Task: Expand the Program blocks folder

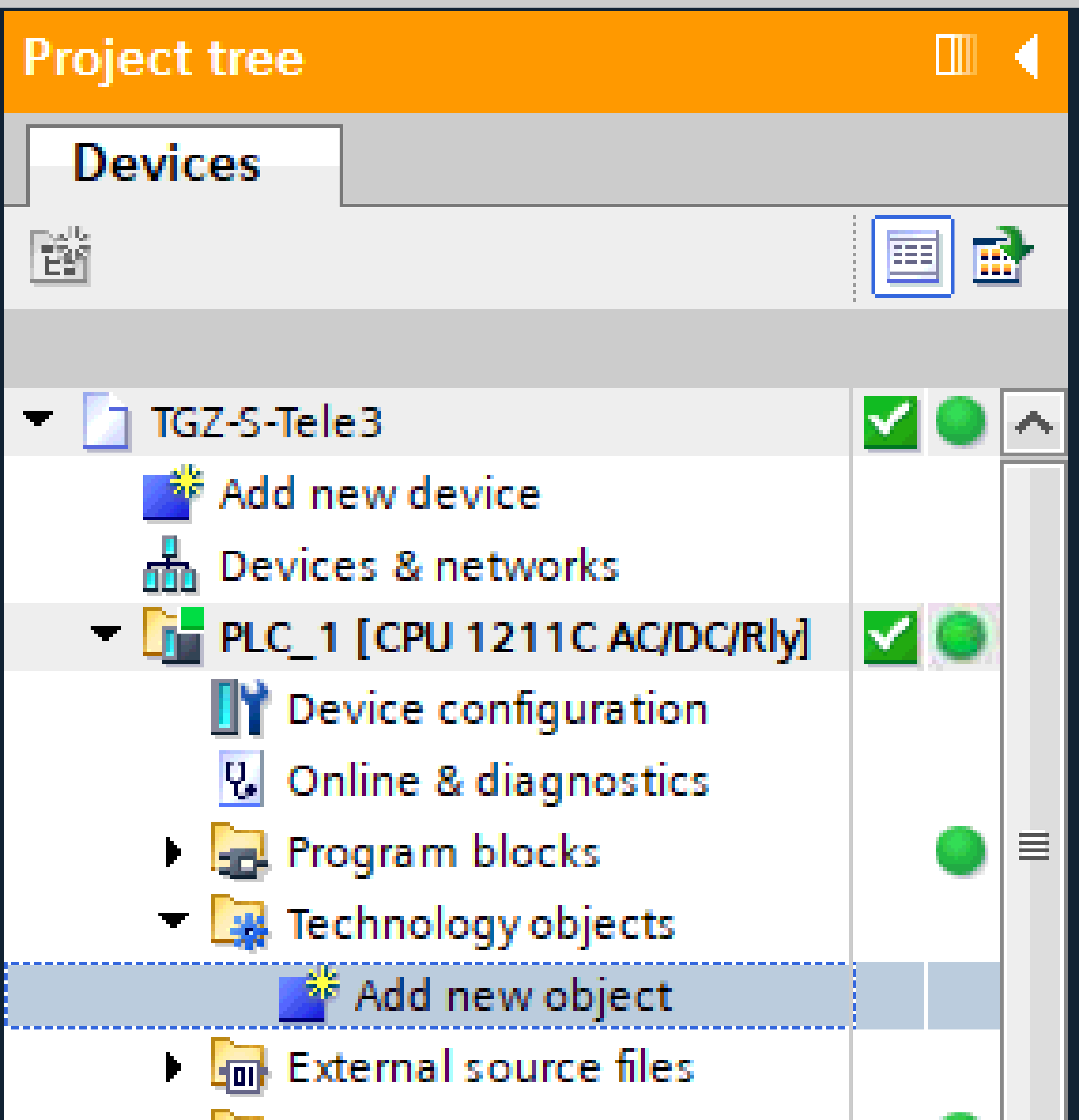Action: [x=173, y=852]
